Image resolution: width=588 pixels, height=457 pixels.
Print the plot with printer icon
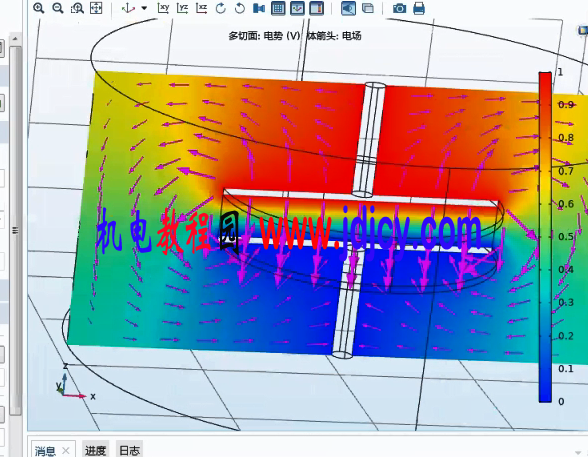pos(419,8)
